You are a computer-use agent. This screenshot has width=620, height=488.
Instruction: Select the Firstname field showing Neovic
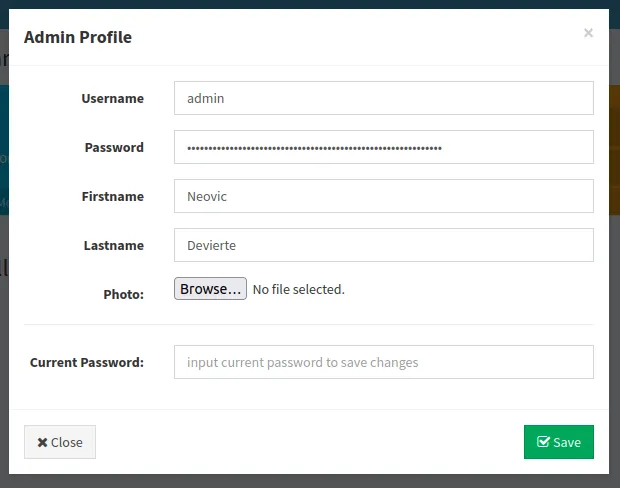[x=383, y=196]
